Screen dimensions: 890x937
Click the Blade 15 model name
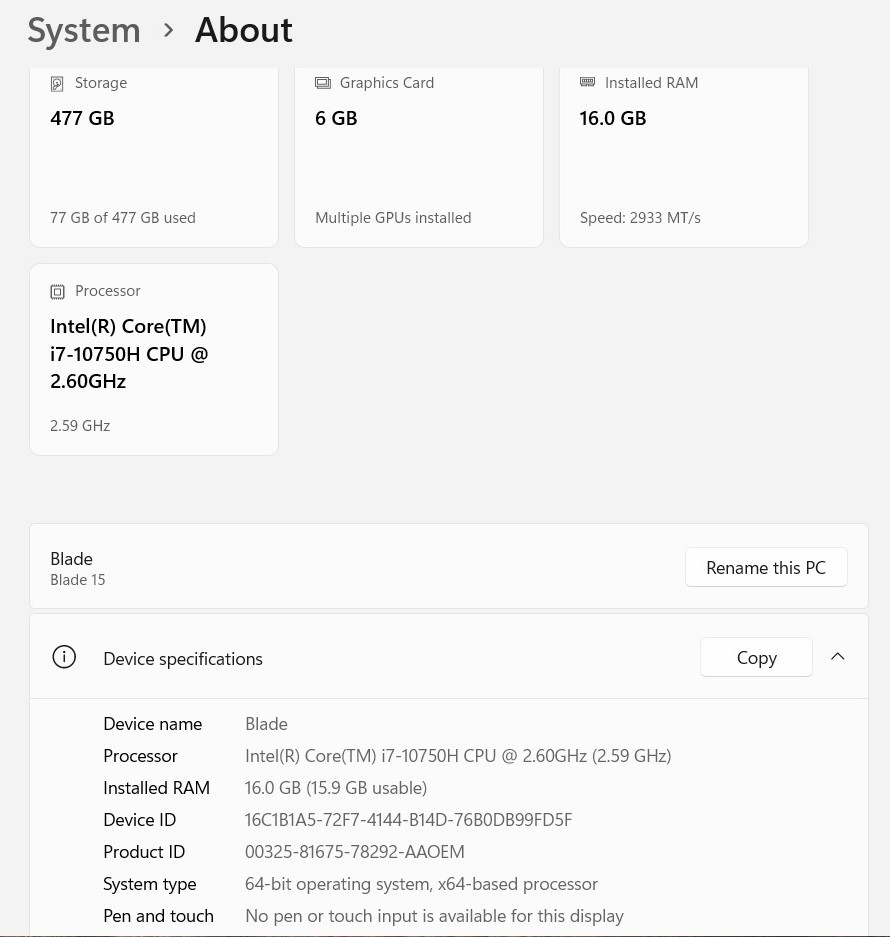(x=78, y=580)
